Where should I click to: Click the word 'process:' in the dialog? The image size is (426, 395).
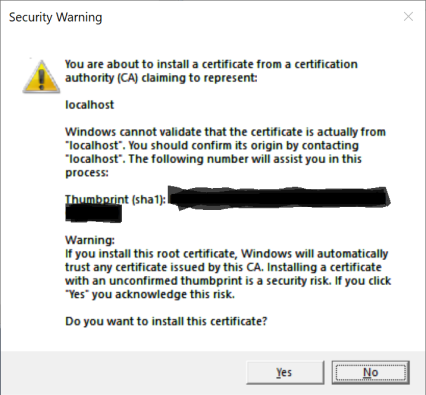[87, 173]
